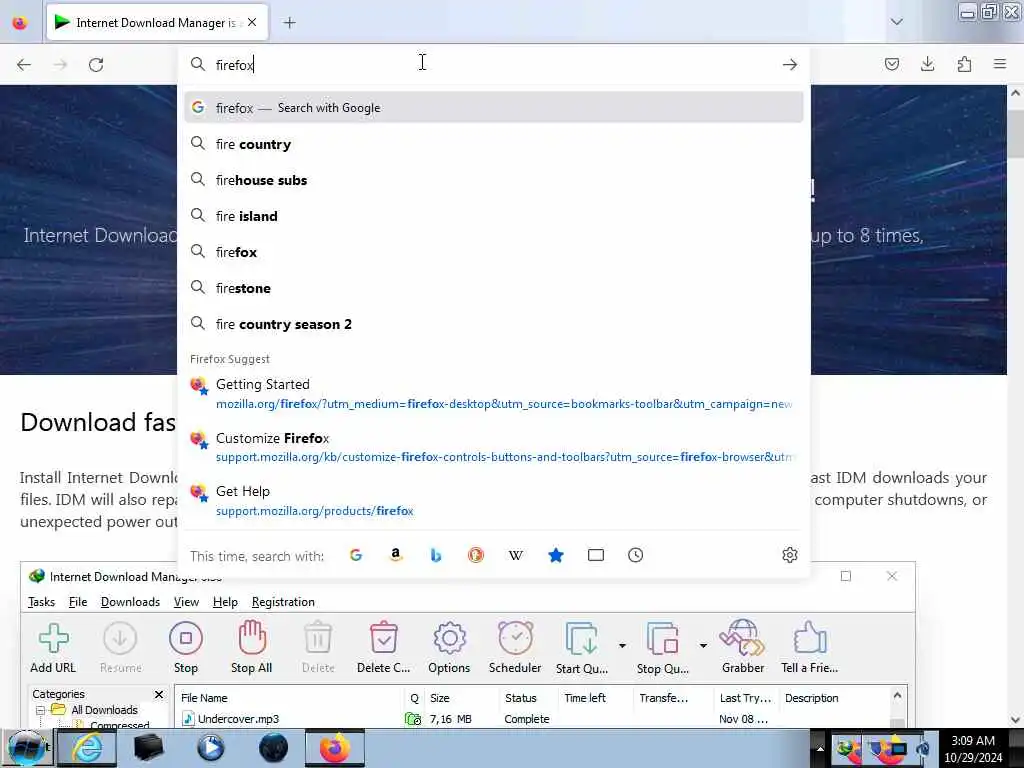The width and height of the screenshot is (1024, 768).
Task: Search open Tabs with the rectangle icon
Action: 596,555
